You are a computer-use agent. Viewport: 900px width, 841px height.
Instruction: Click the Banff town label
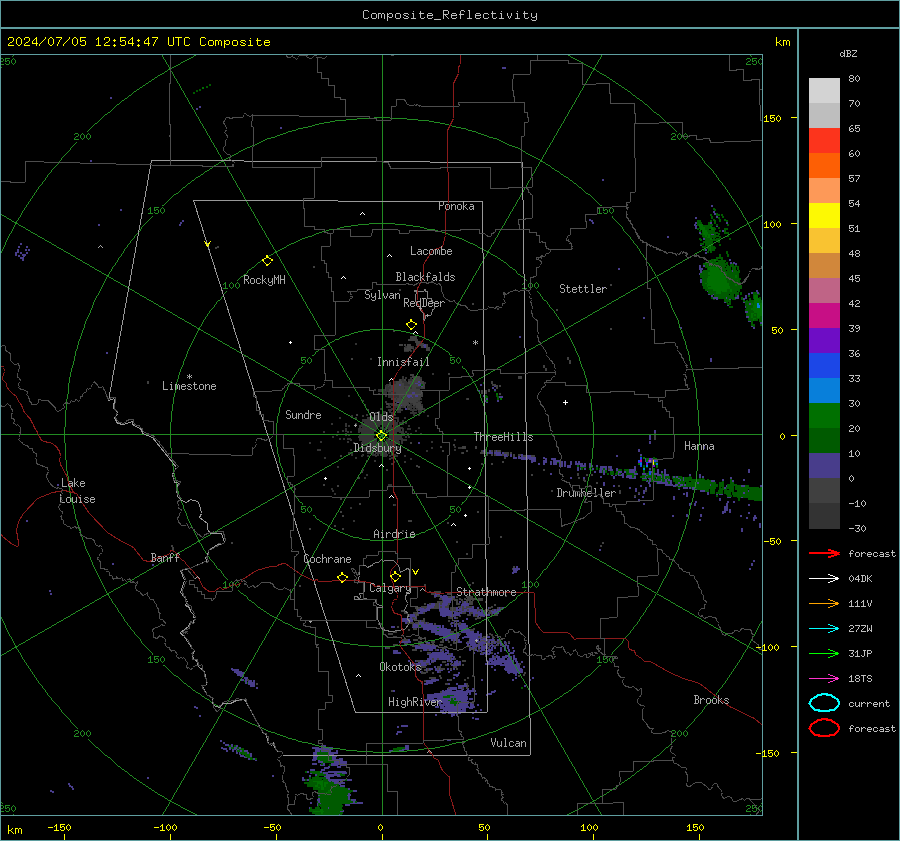tap(165, 557)
